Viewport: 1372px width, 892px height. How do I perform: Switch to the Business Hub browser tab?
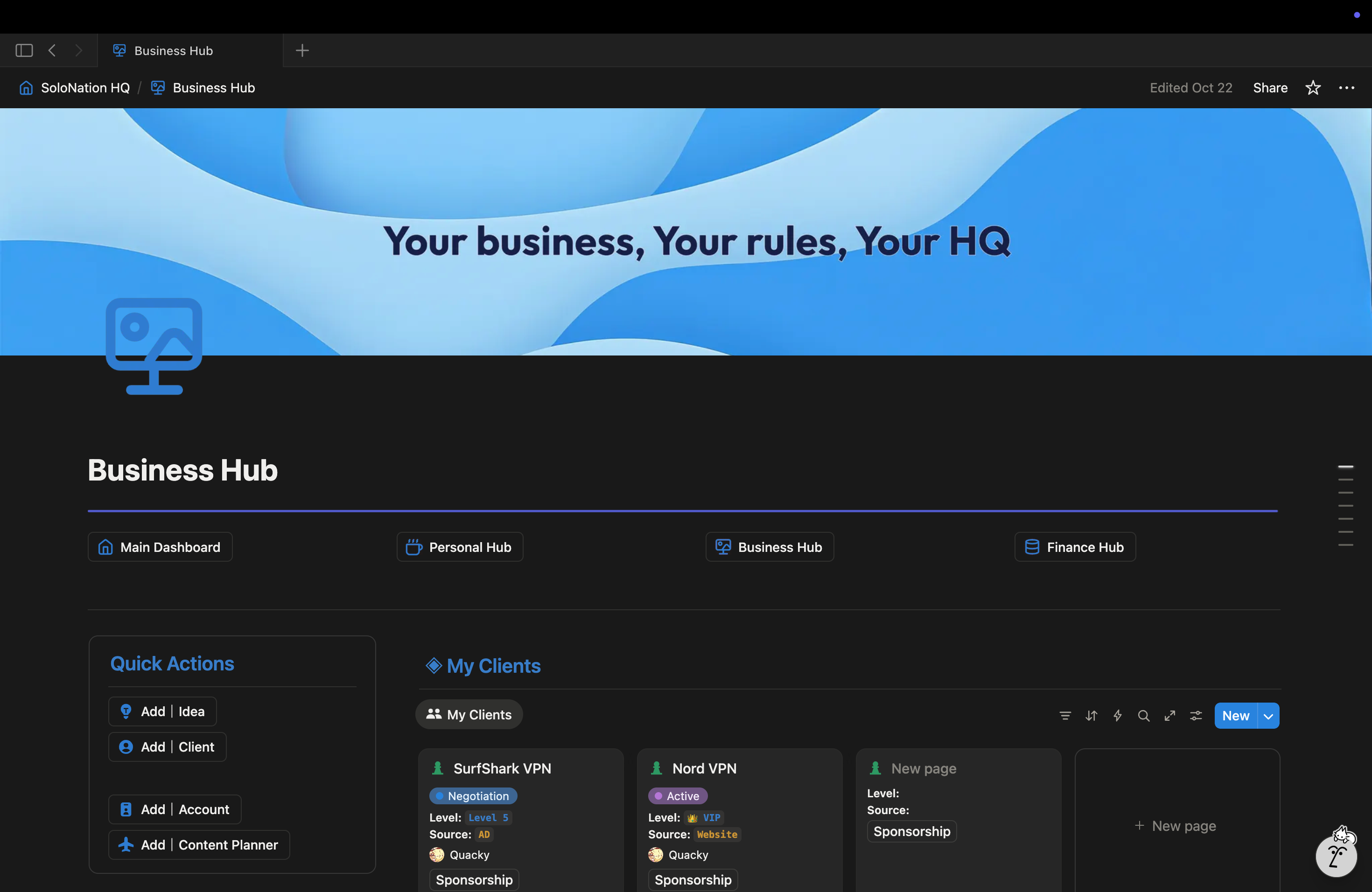click(173, 51)
